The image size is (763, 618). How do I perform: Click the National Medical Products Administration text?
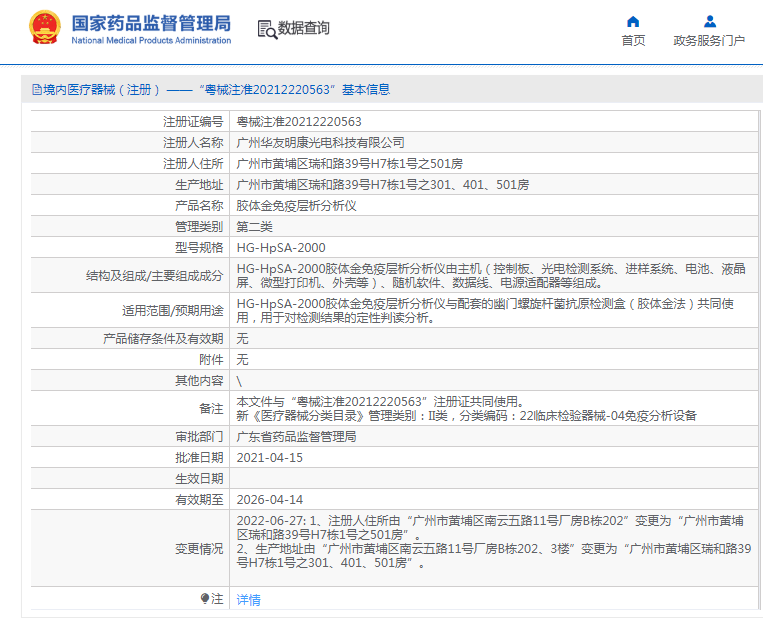151,40
